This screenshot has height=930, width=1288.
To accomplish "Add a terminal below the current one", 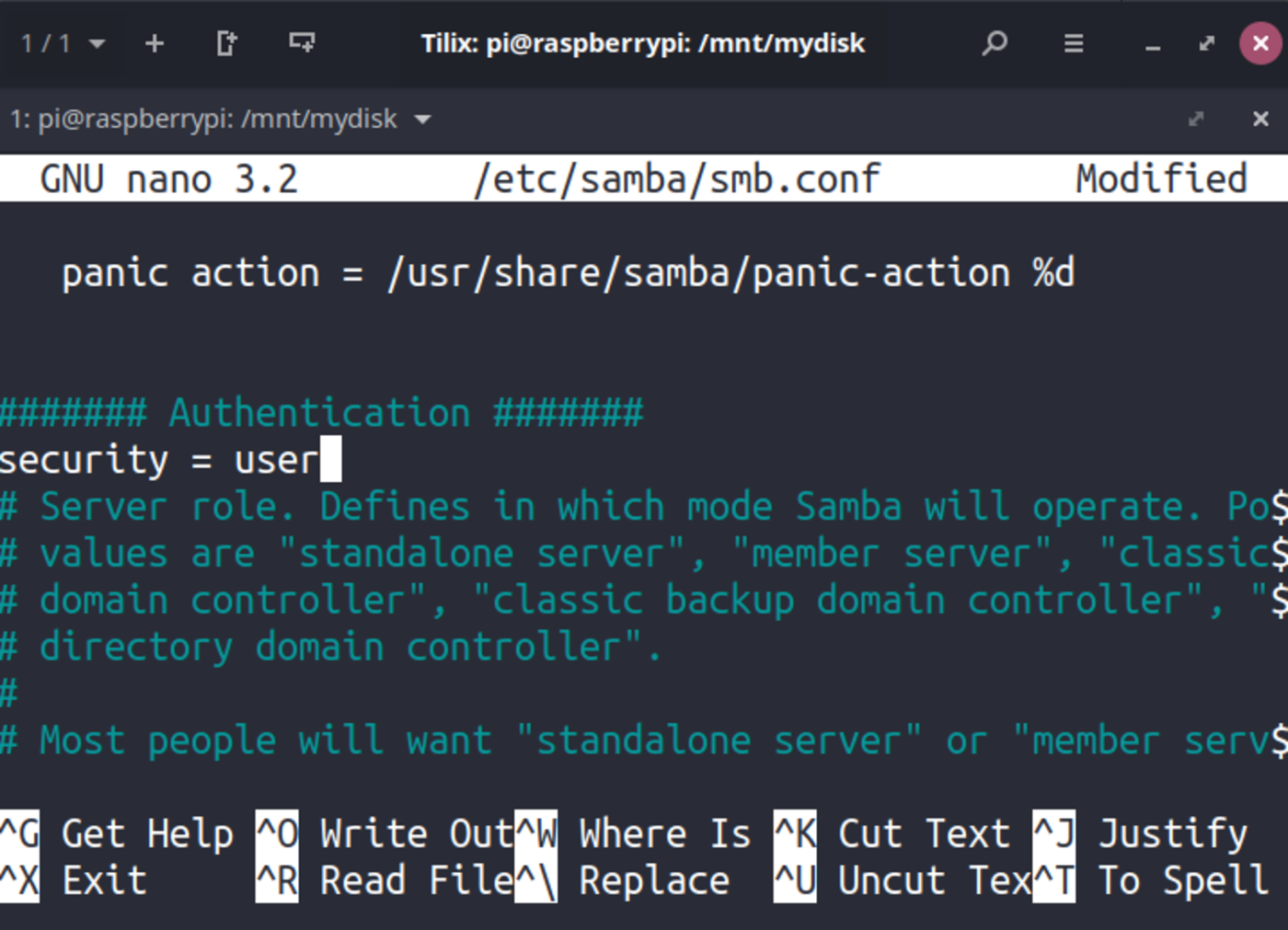I will tap(301, 42).
